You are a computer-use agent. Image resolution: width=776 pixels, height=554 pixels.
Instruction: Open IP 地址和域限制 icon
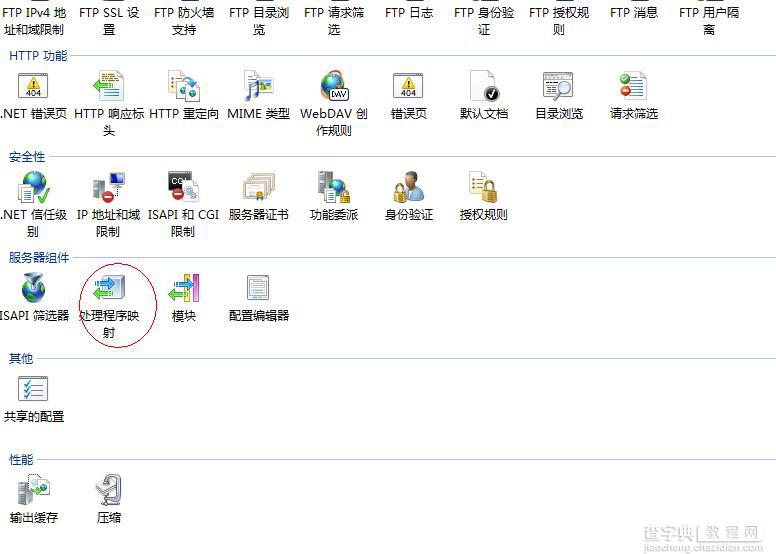pos(108,187)
